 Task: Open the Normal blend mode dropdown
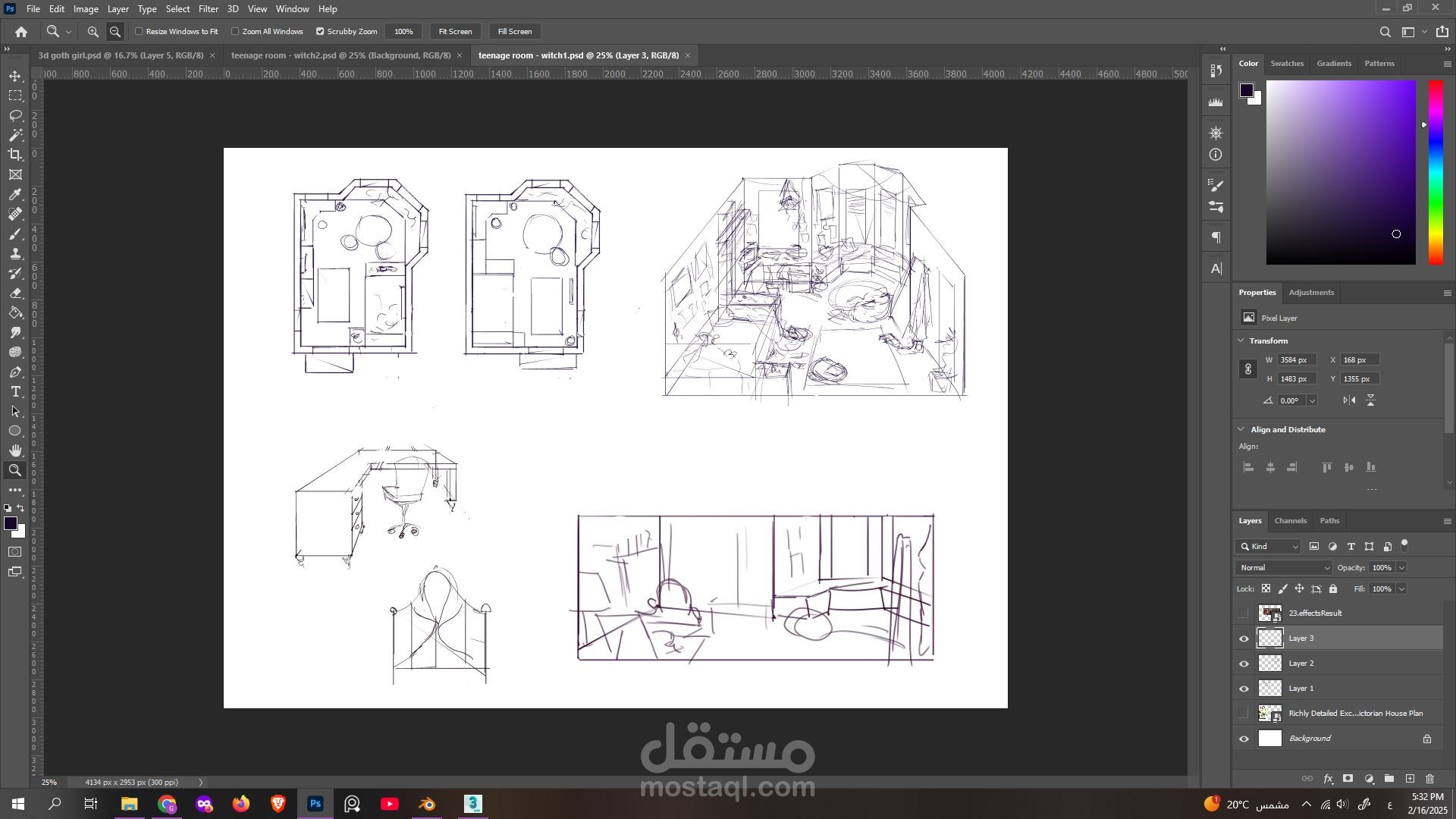pyautogui.click(x=1283, y=567)
